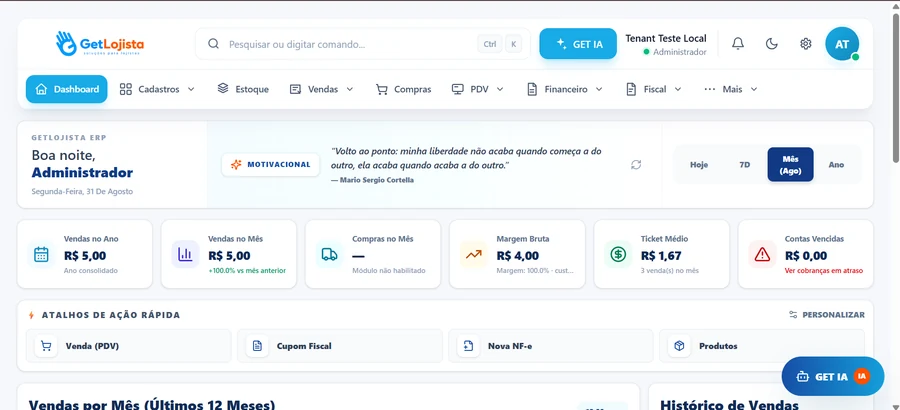Toggle dark mode moon icon
Image resolution: width=900 pixels, height=410 pixels.
click(x=772, y=44)
